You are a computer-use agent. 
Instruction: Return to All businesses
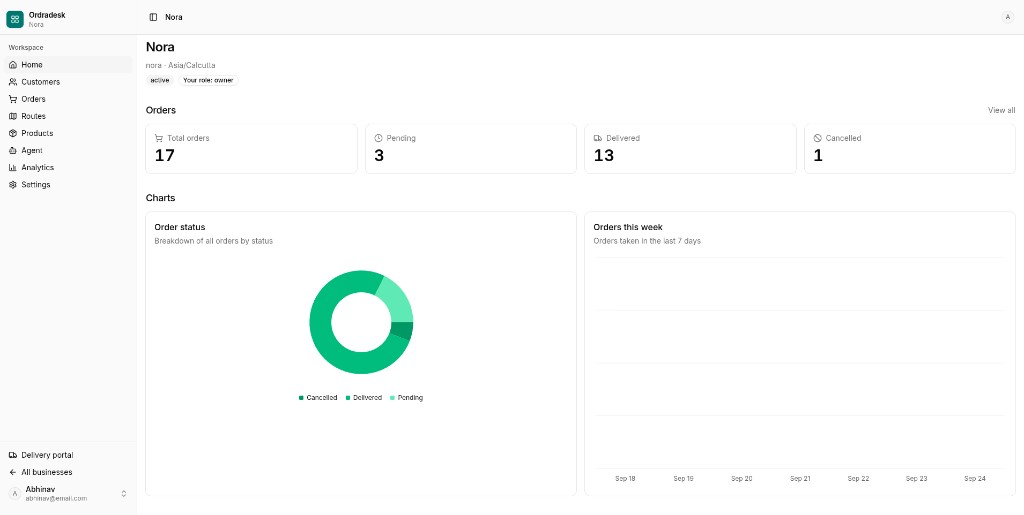[x=69, y=472]
